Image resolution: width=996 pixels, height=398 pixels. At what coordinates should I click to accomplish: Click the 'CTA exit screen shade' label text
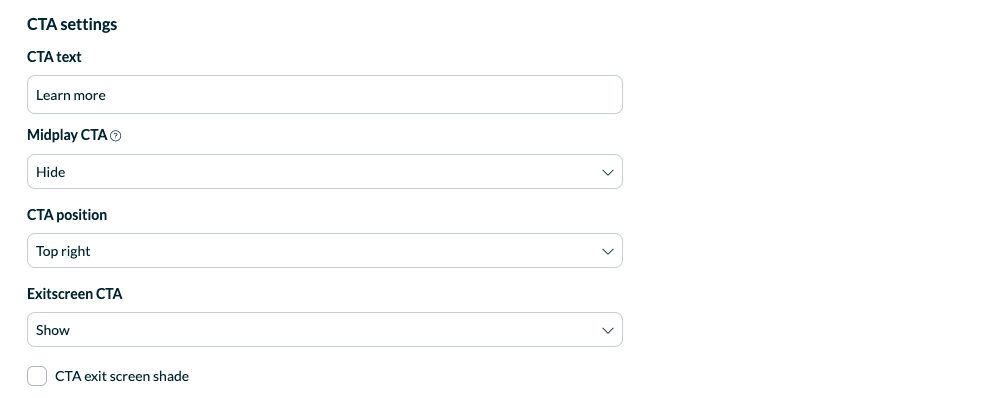tap(122, 376)
